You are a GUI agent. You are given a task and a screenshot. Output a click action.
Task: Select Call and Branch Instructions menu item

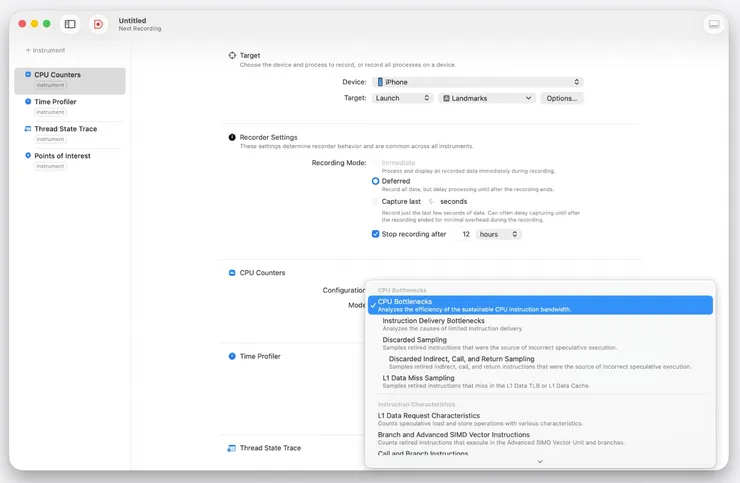click(x=540, y=453)
